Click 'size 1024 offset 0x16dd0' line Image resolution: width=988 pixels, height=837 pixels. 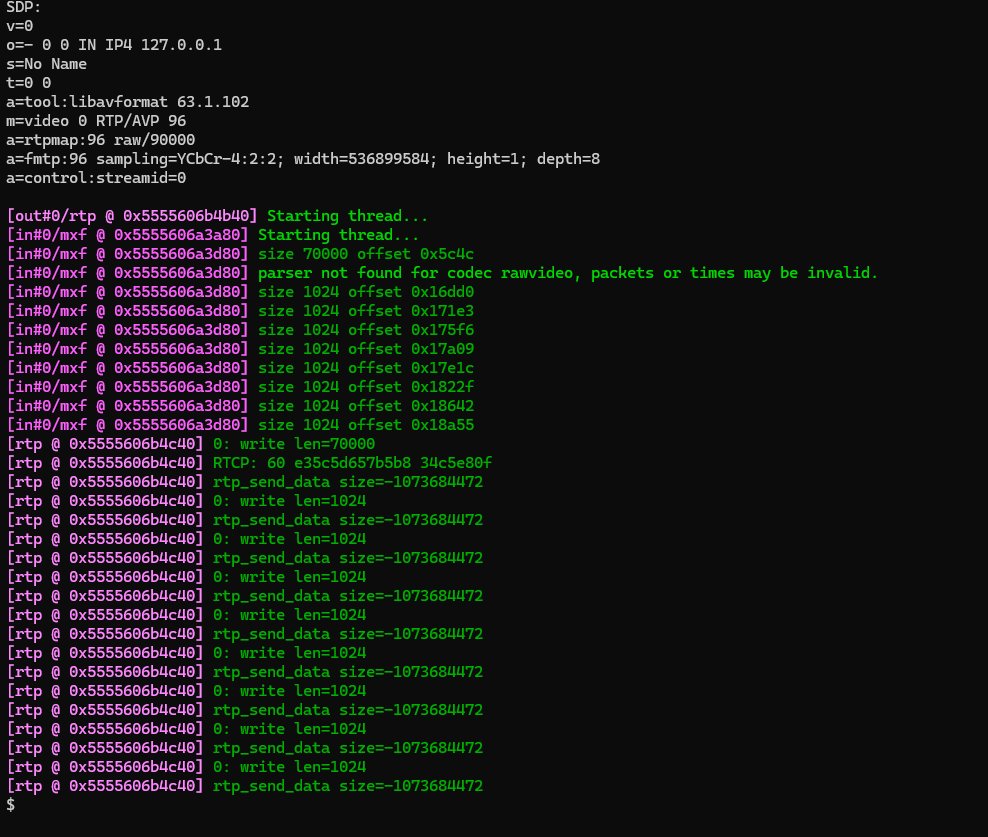(366, 292)
